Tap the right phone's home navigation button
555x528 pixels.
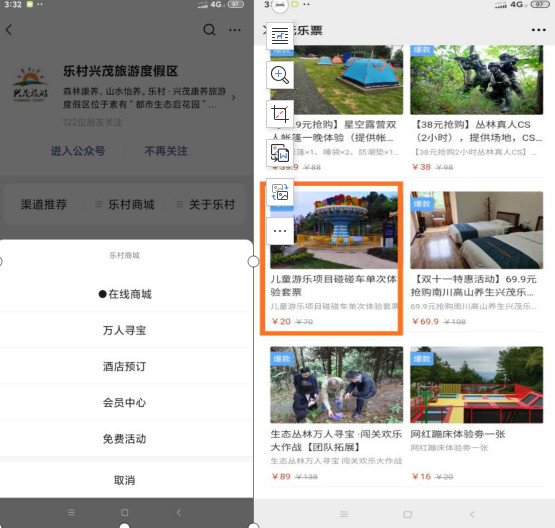click(x=407, y=514)
